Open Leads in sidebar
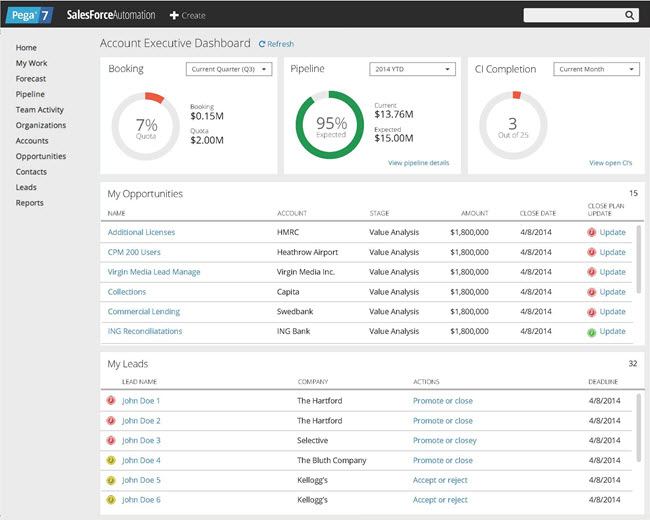 coord(26,187)
